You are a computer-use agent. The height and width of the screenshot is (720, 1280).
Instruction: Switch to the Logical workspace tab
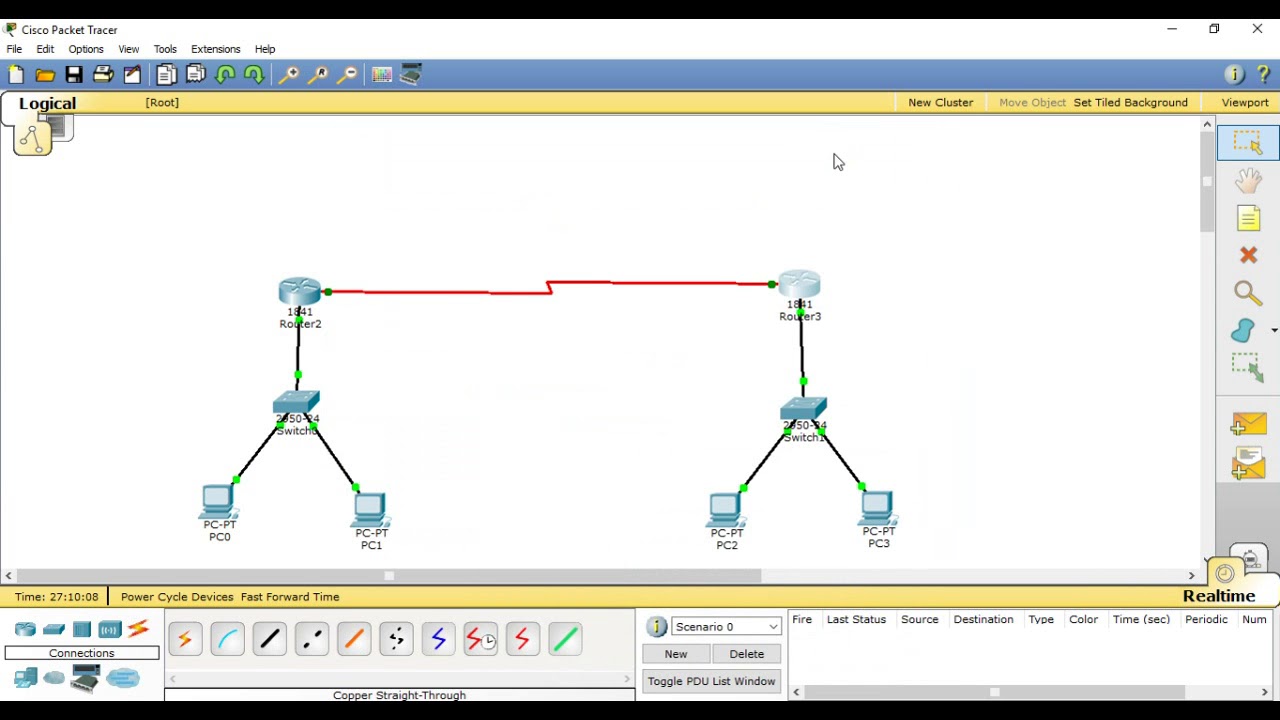click(x=47, y=104)
